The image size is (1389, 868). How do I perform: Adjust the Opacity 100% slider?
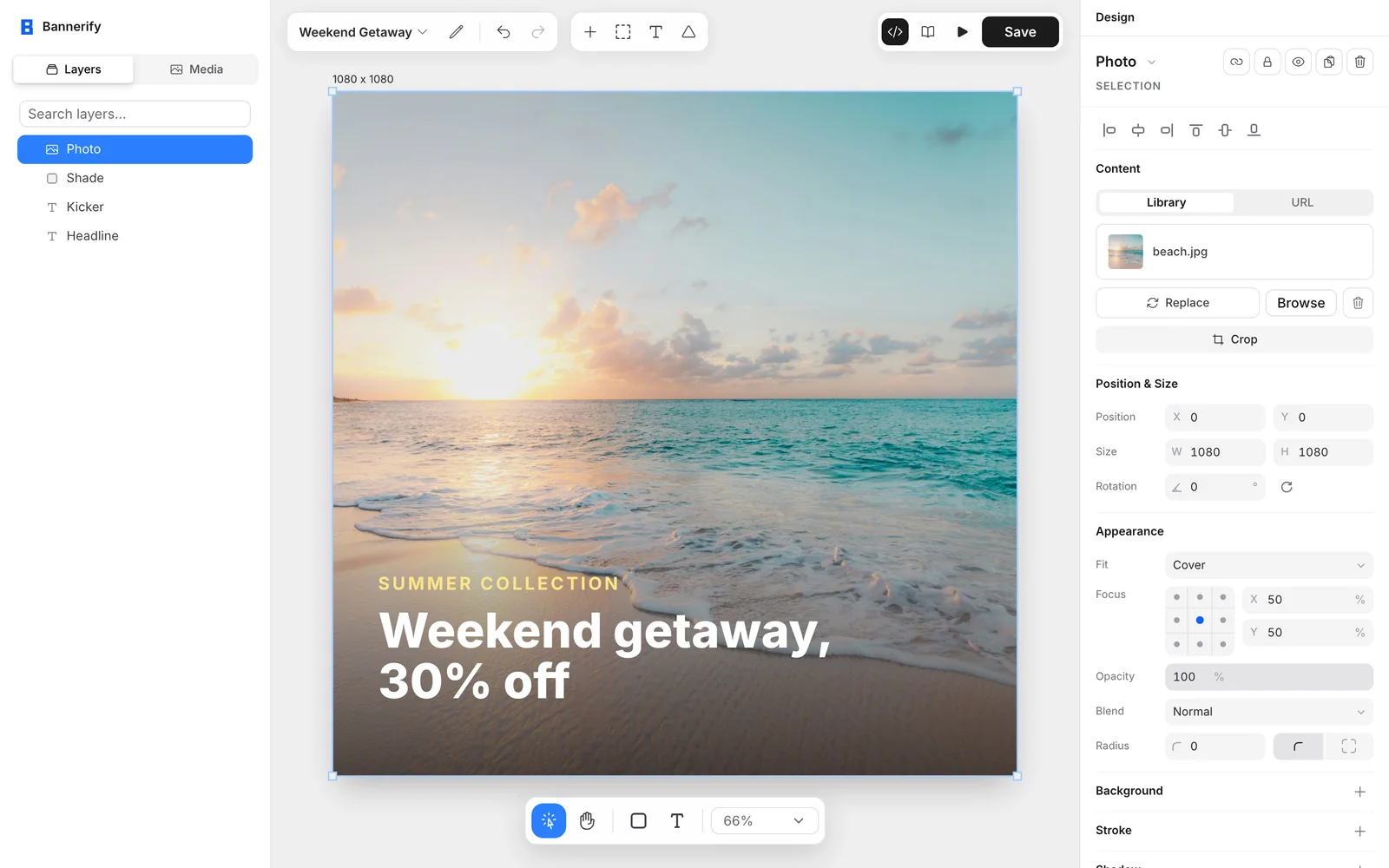point(1268,677)
